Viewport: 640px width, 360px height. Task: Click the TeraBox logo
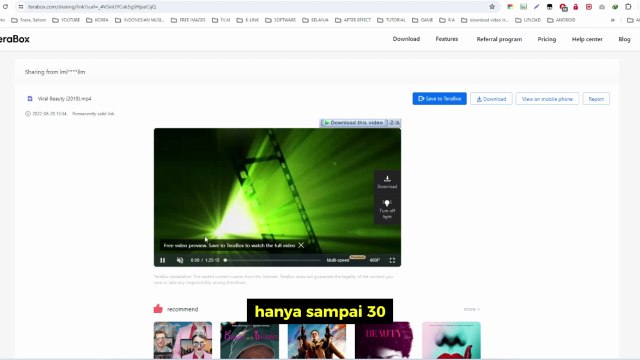[15, 39]
